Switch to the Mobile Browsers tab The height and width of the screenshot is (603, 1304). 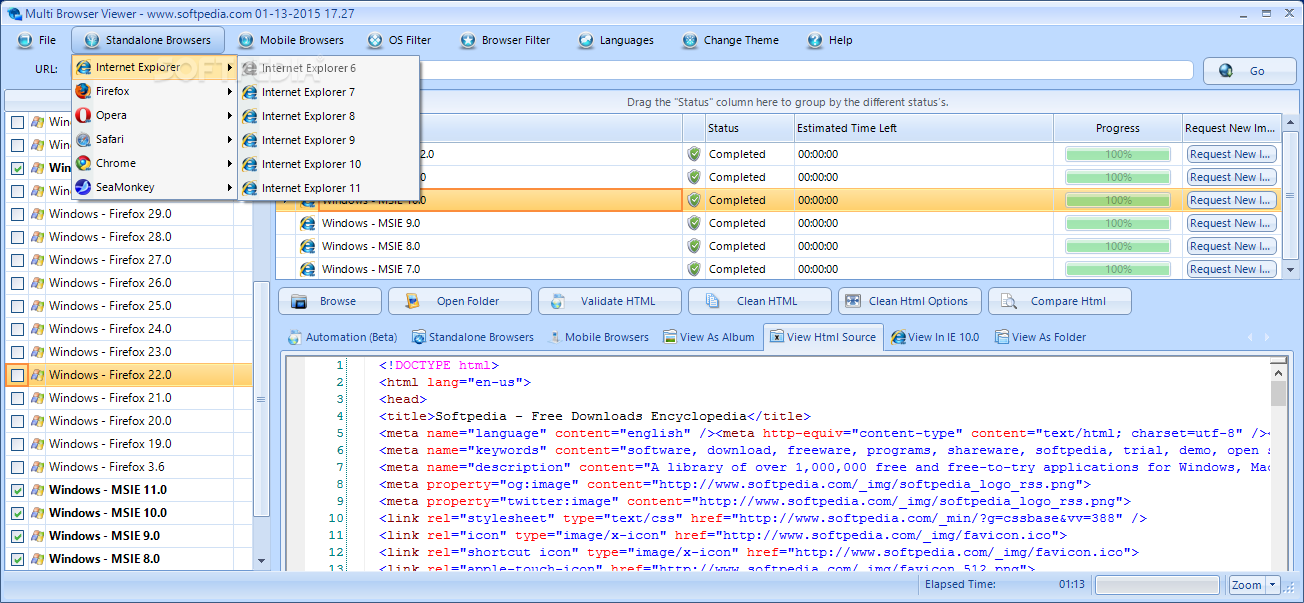600,337
